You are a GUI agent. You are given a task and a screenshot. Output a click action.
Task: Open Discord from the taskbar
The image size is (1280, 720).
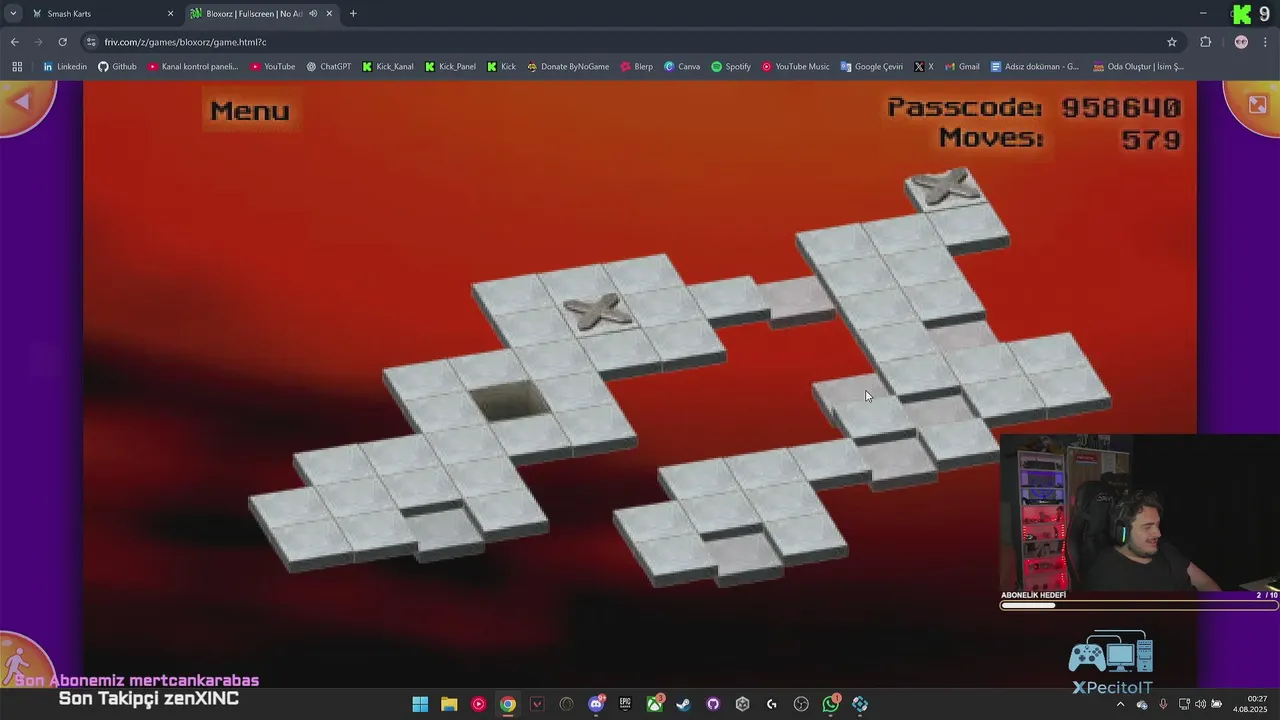[x=596, y=704]
